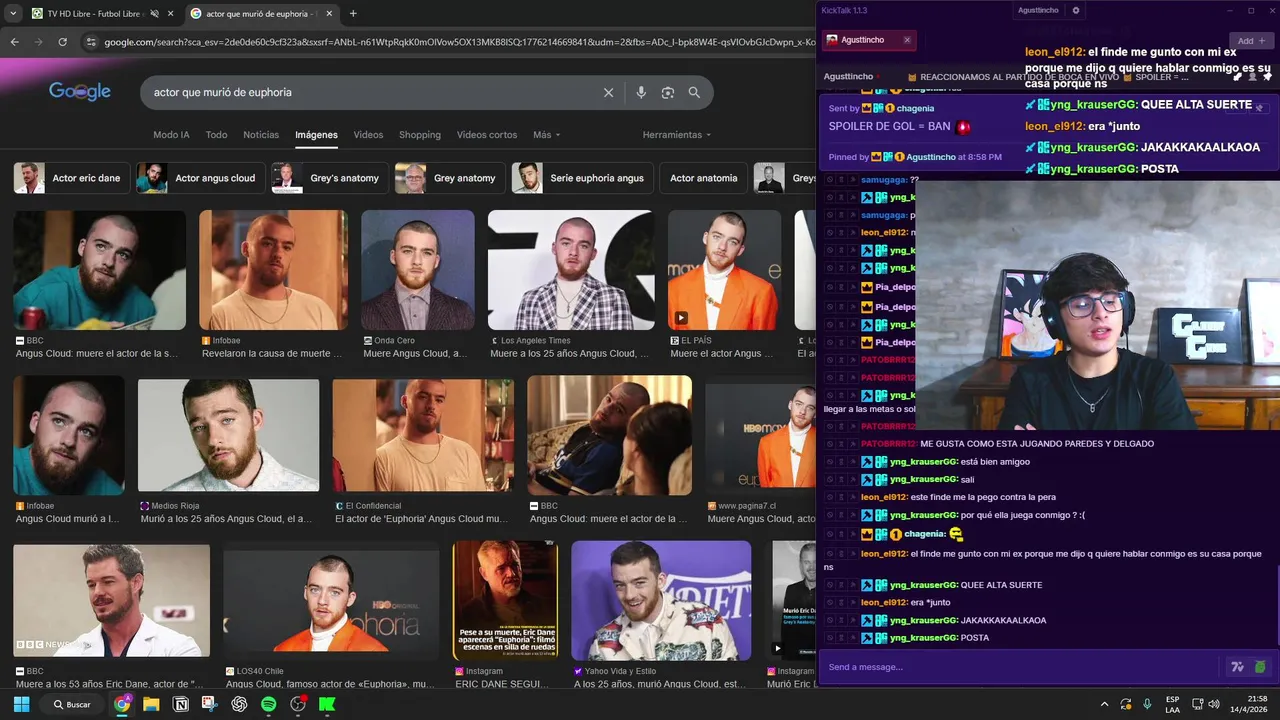Open Google Lens image search
The image size is (1280, 720).
coord(668,92)
